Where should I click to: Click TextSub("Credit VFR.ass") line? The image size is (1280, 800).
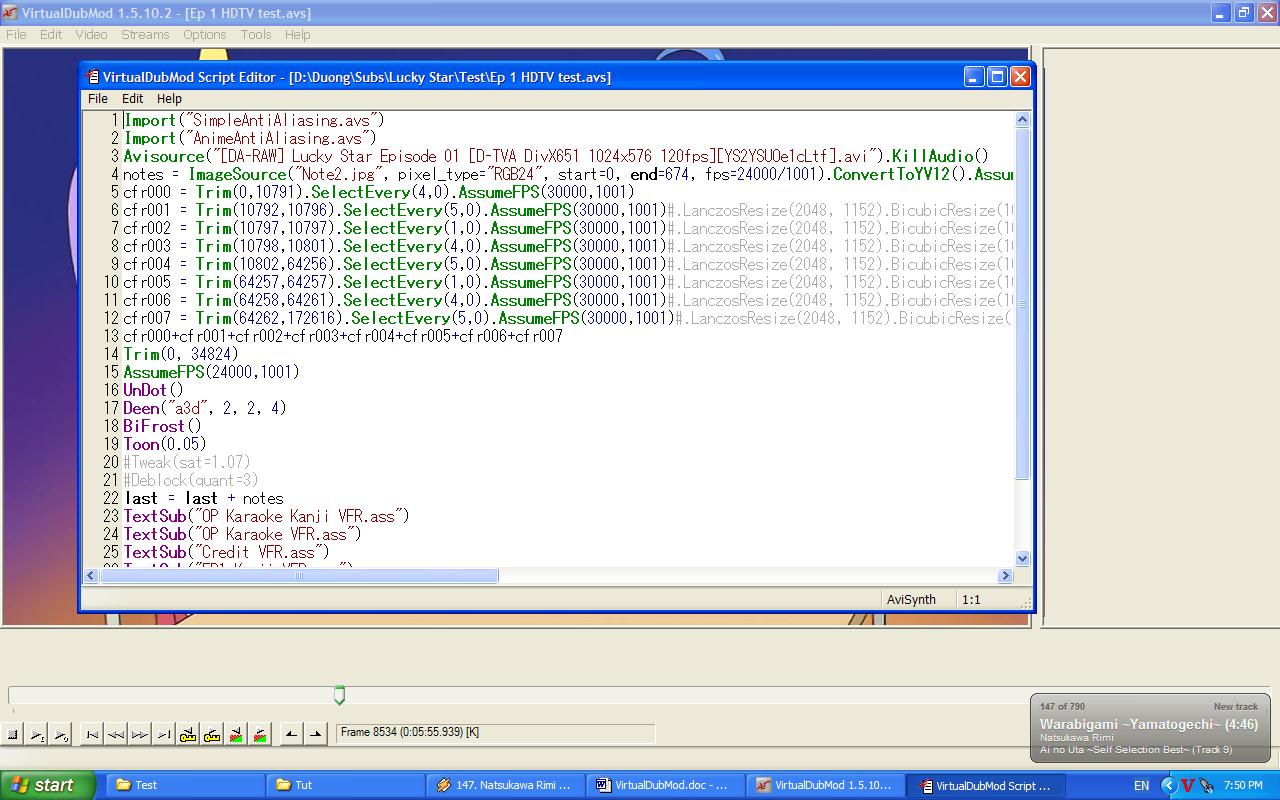pyautogui.click(x=227, y=552)
